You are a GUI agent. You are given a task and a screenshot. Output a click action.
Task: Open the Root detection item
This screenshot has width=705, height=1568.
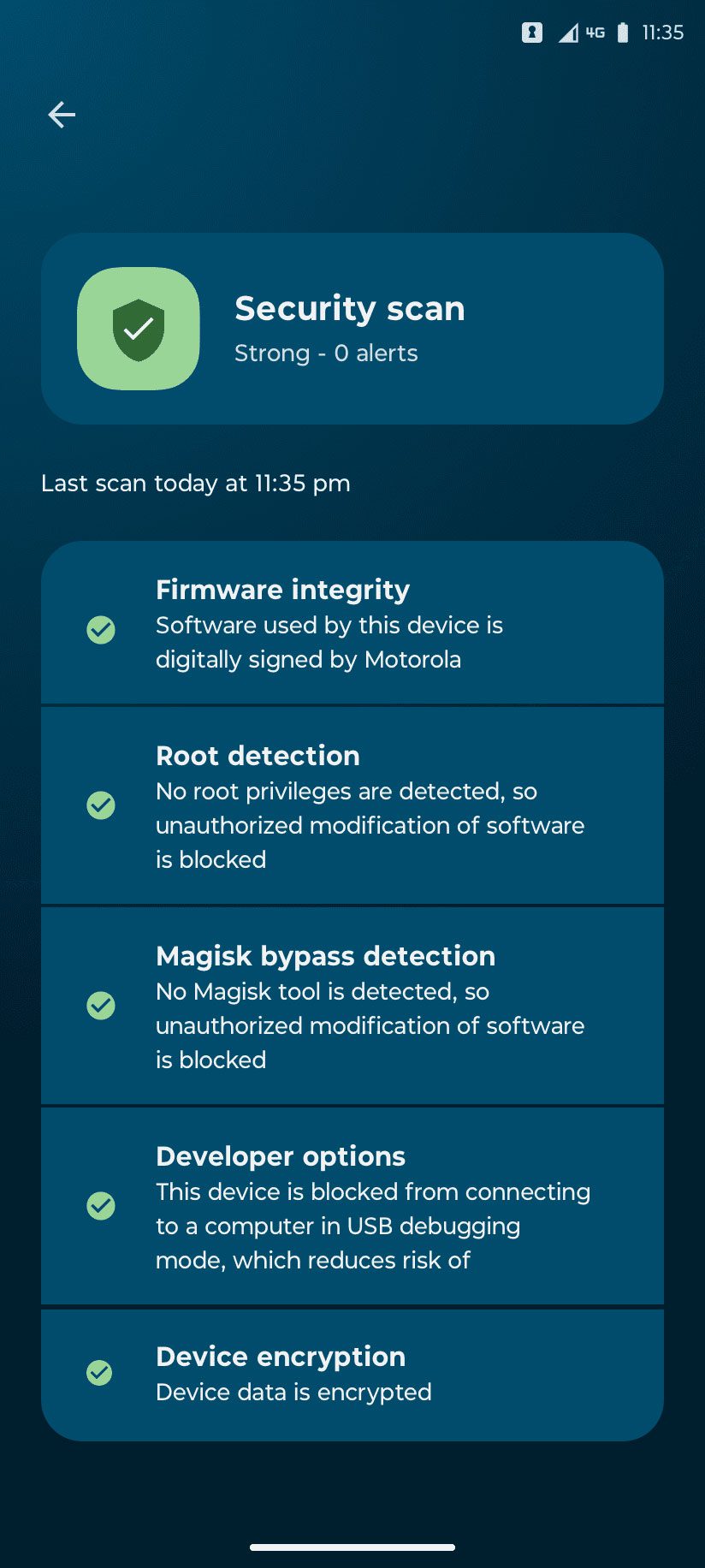(352, 805)
